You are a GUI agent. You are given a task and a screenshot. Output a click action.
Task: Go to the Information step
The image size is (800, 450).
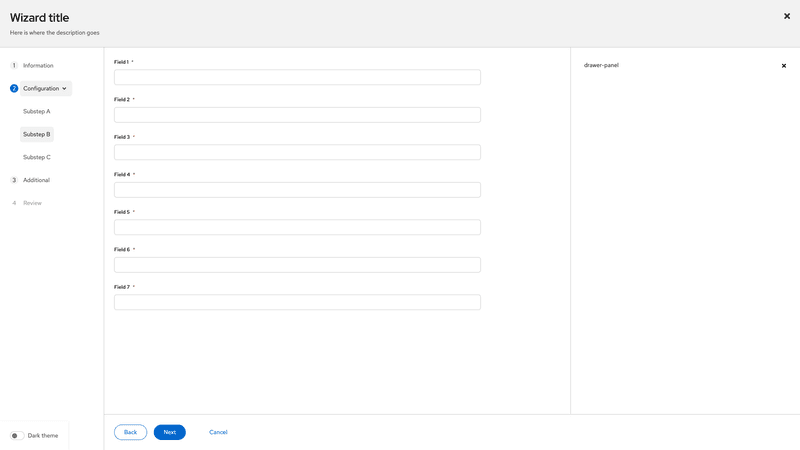click(38, 65)
